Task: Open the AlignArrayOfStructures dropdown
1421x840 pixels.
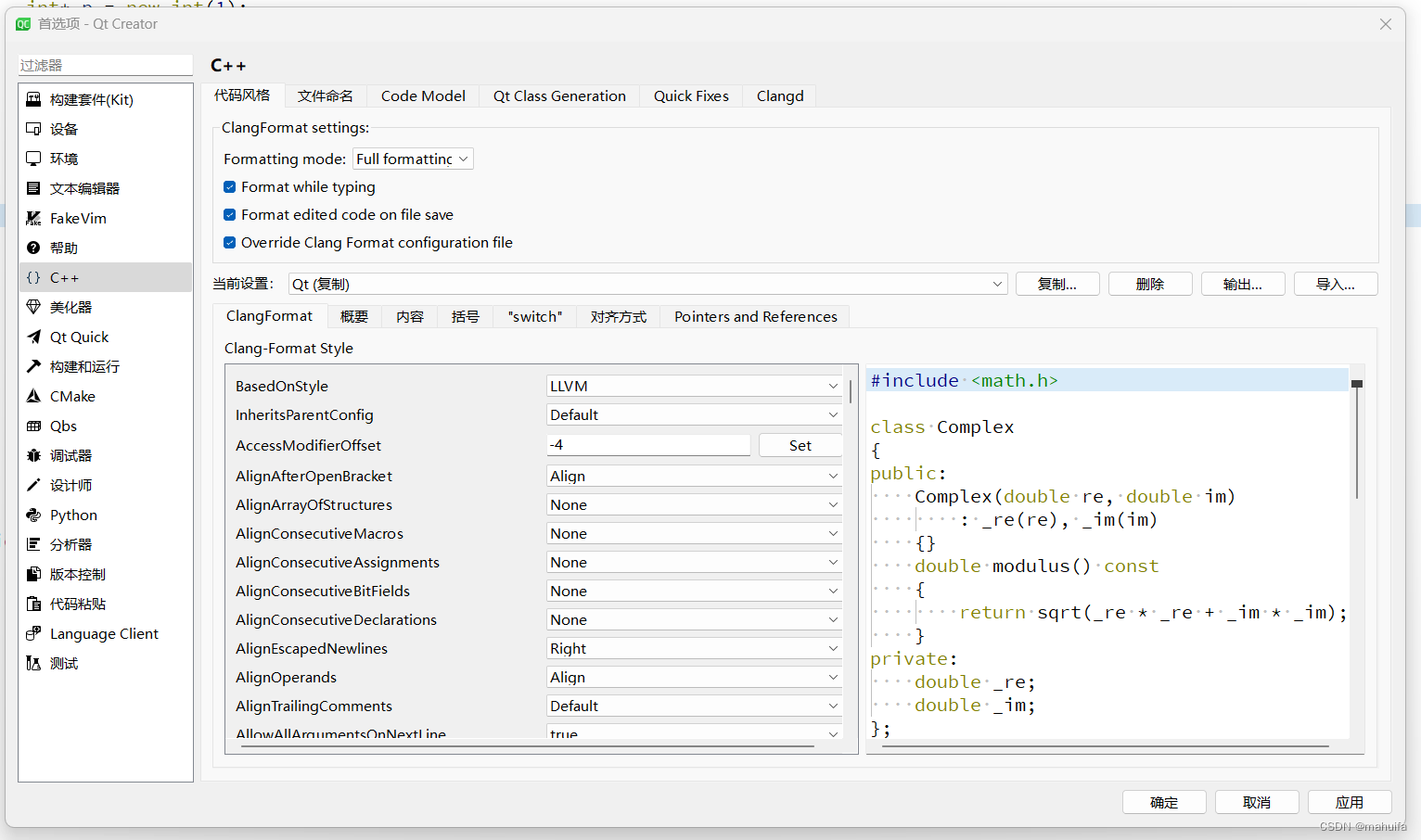Action: tap(695, 504)
